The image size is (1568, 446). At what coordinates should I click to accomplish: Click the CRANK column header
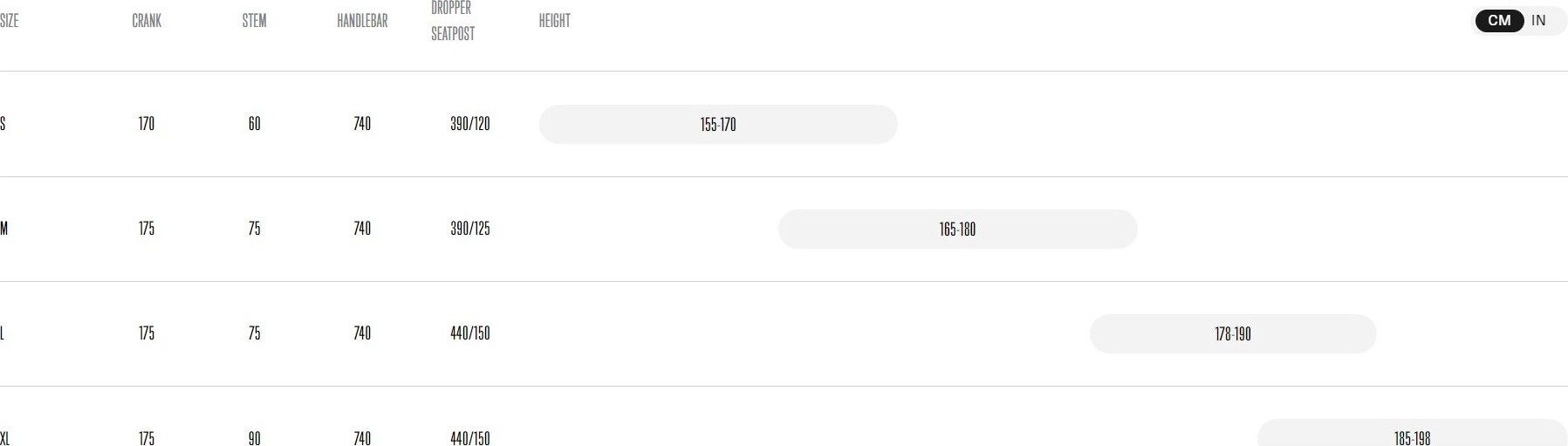147,21
